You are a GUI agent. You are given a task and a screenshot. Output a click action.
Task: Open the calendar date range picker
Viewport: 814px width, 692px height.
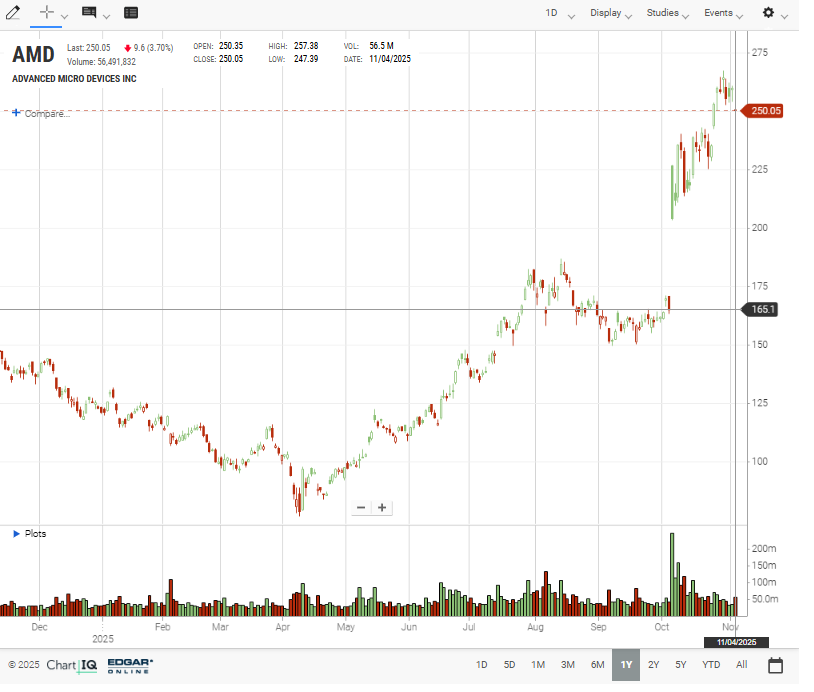tap(775, 665)
